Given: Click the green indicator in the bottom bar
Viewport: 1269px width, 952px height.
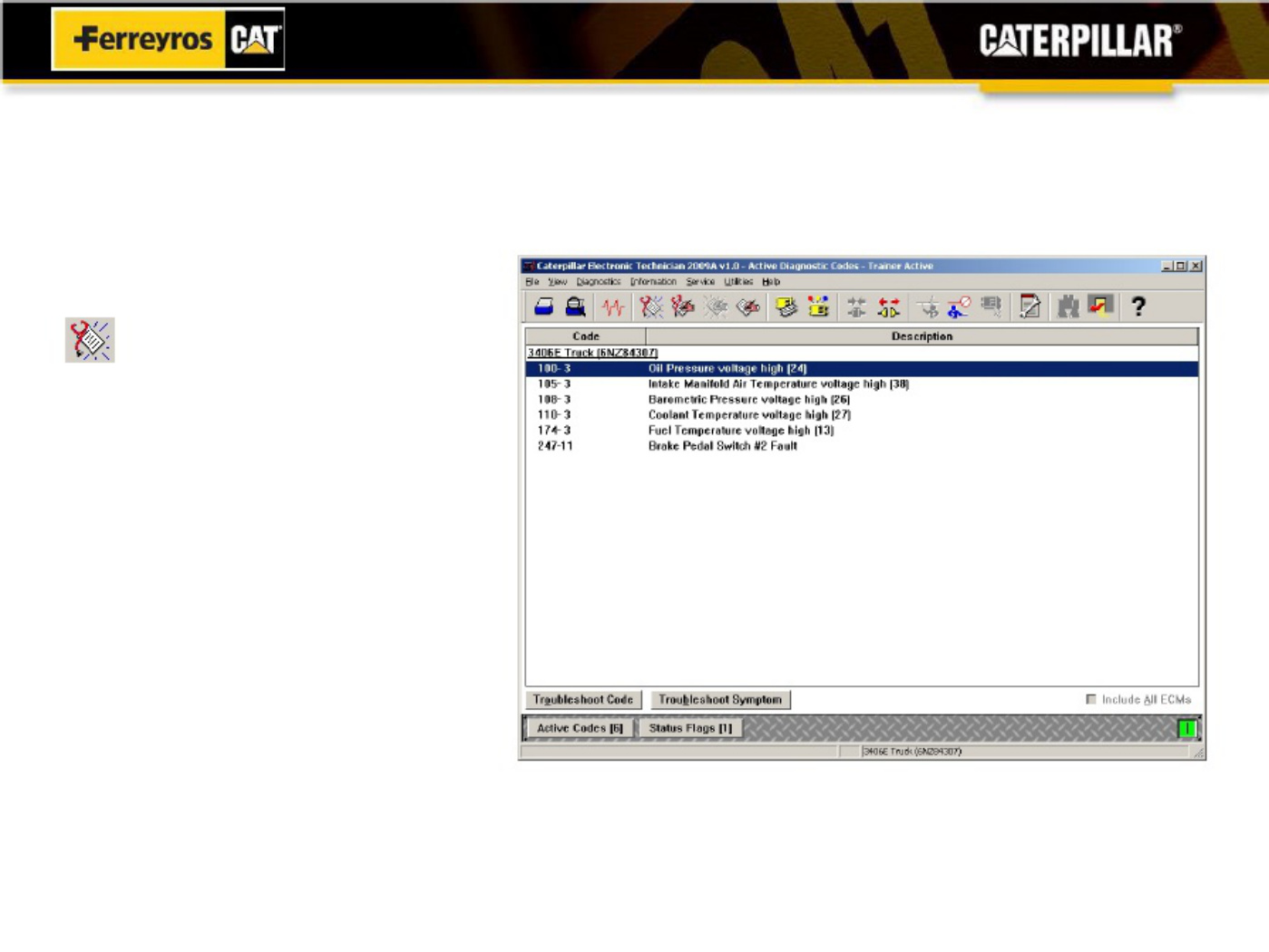Looking at the screenshot, I should (x=1186, y=728).
